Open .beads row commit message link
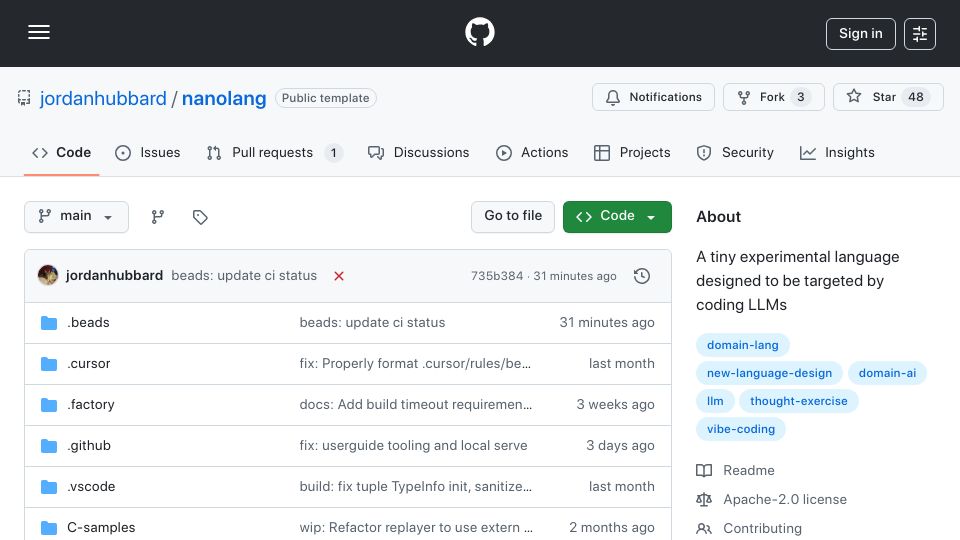 click(x=372, y=323)
